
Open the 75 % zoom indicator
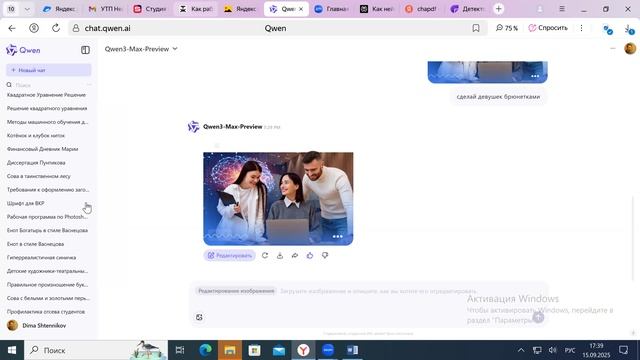[507, 28]
